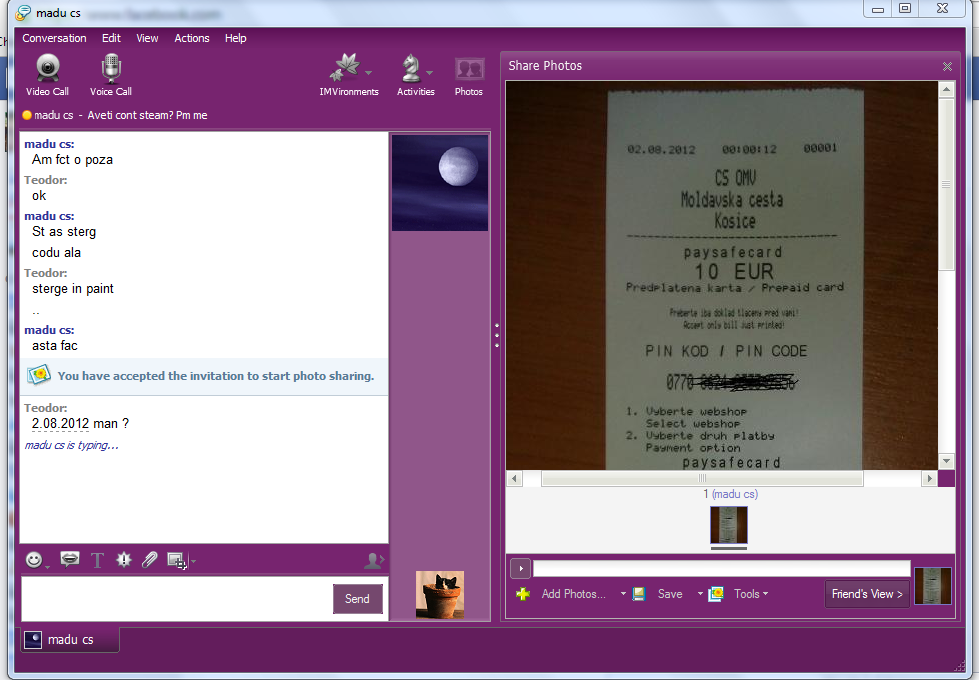Screen dimensions: 979x680
Task: Select the madu cs conversation tab
Action: [x=69, y=639]
